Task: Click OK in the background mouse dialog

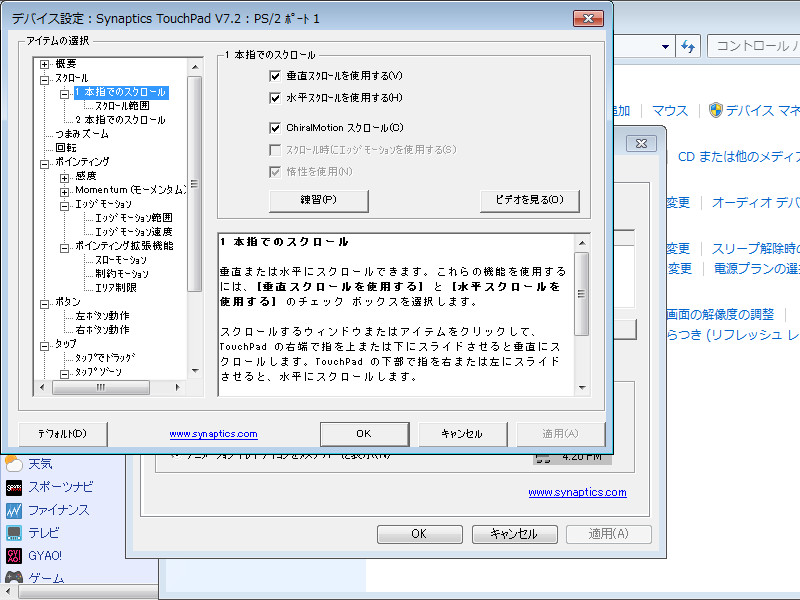Action: tap(419, 534)
